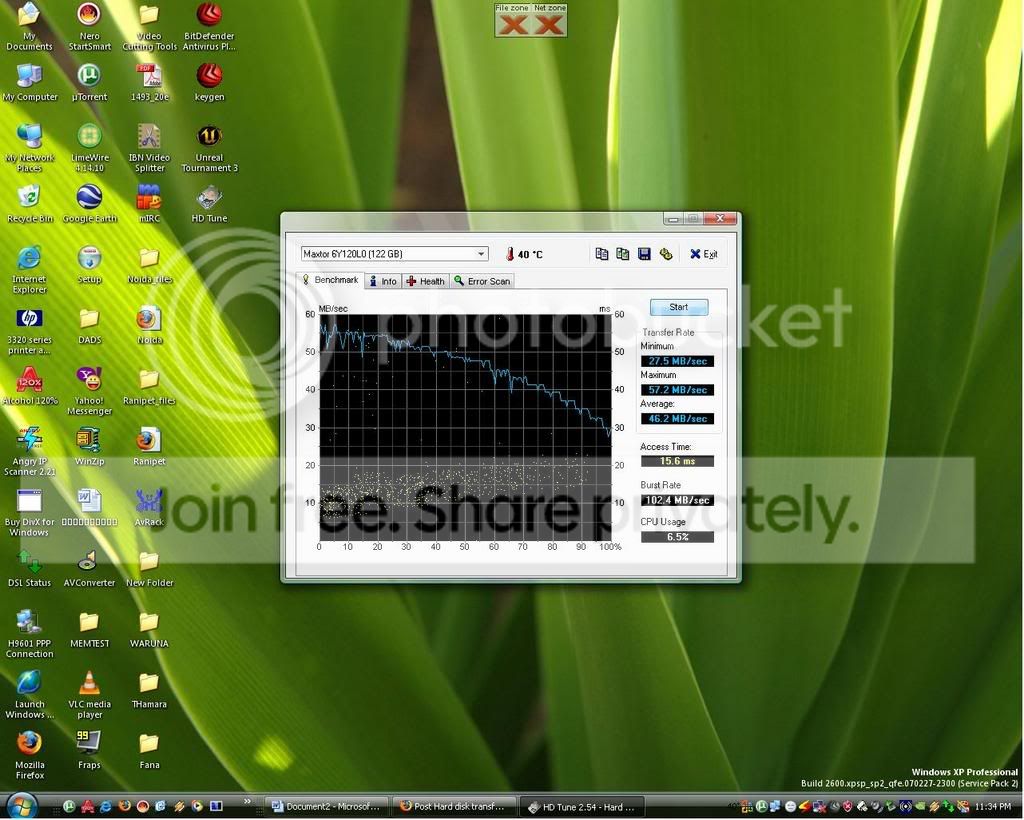Click the copy info to clipboard icon

(601, 254)
